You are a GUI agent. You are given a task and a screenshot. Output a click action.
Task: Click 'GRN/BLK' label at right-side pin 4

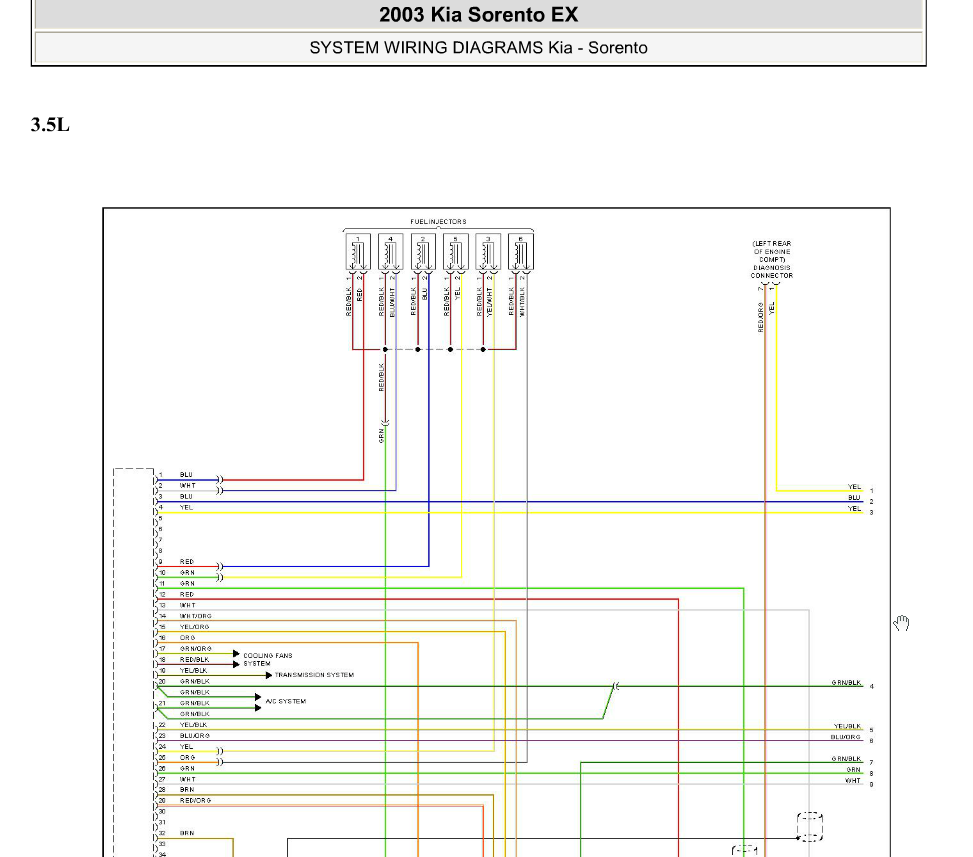(846, 683)
